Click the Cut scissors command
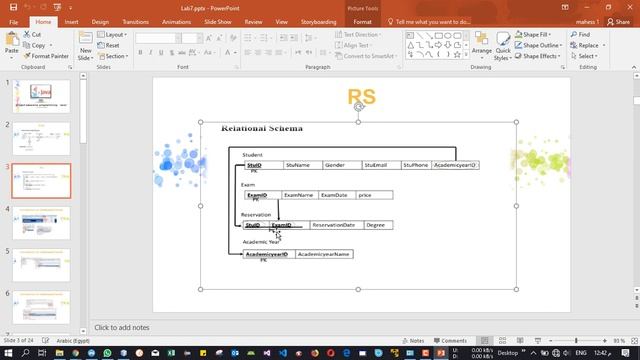Screen dimensions: 640x360 tap(32, 35)
